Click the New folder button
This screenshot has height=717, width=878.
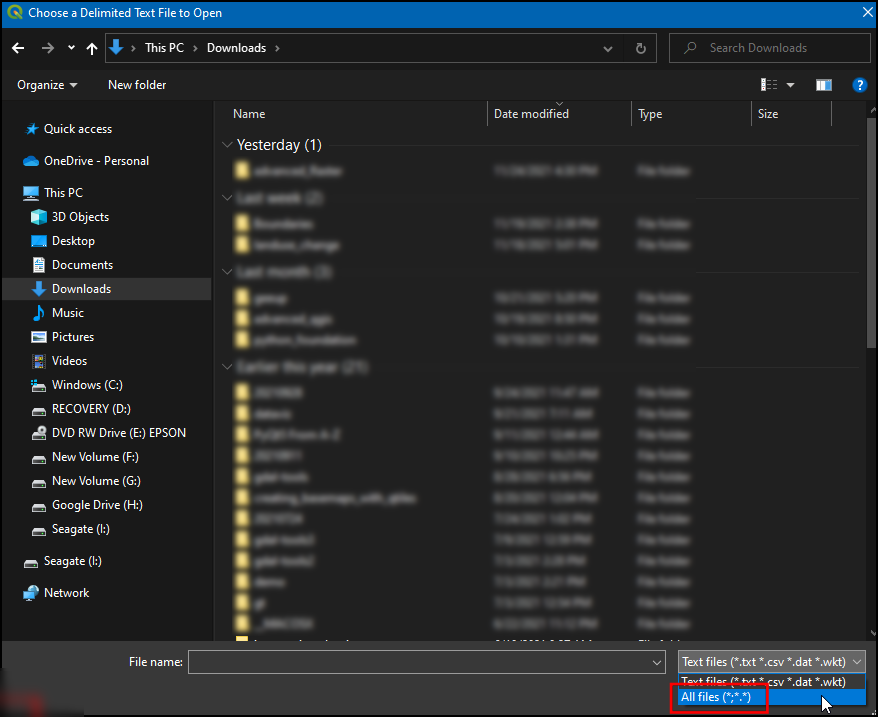(137, 85)
